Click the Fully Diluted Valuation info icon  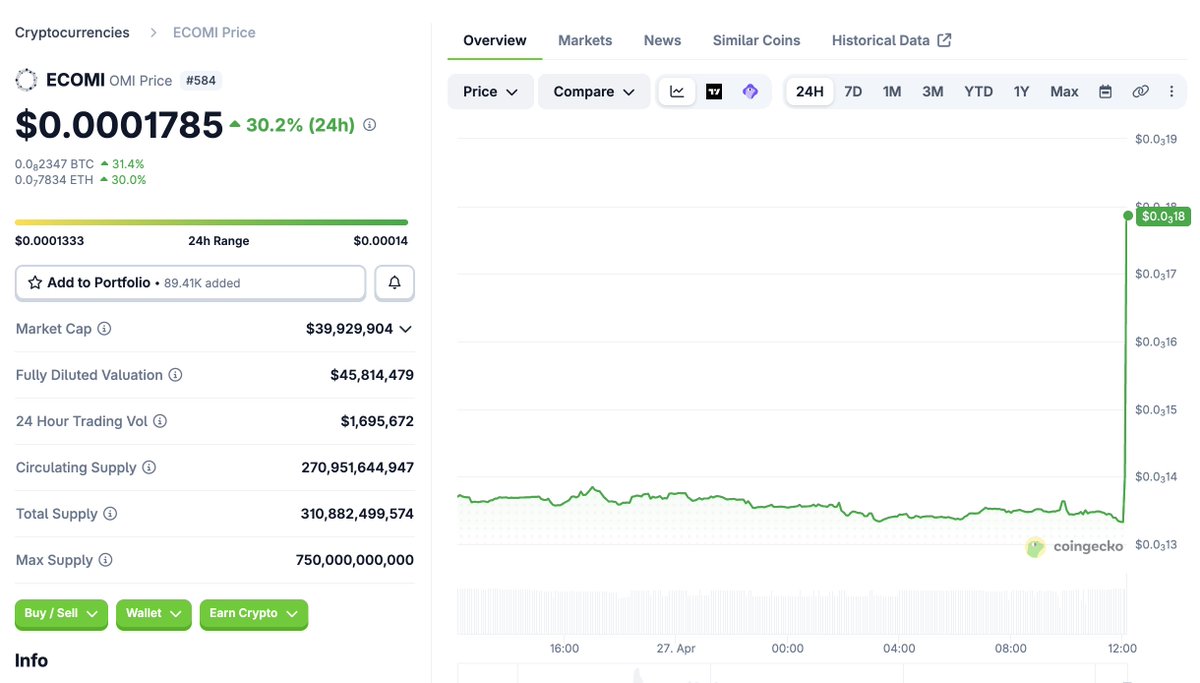tap(175, 375)
